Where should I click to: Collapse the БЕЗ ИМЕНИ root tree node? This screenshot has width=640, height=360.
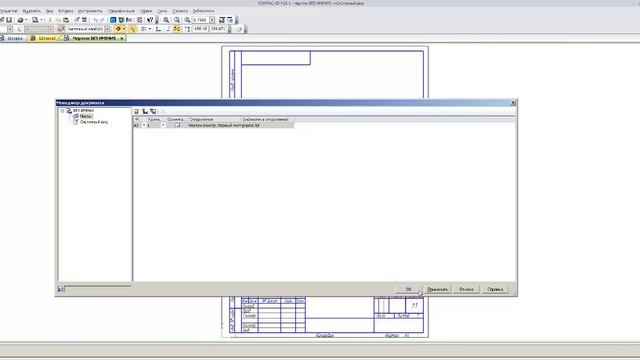(62, 111)
